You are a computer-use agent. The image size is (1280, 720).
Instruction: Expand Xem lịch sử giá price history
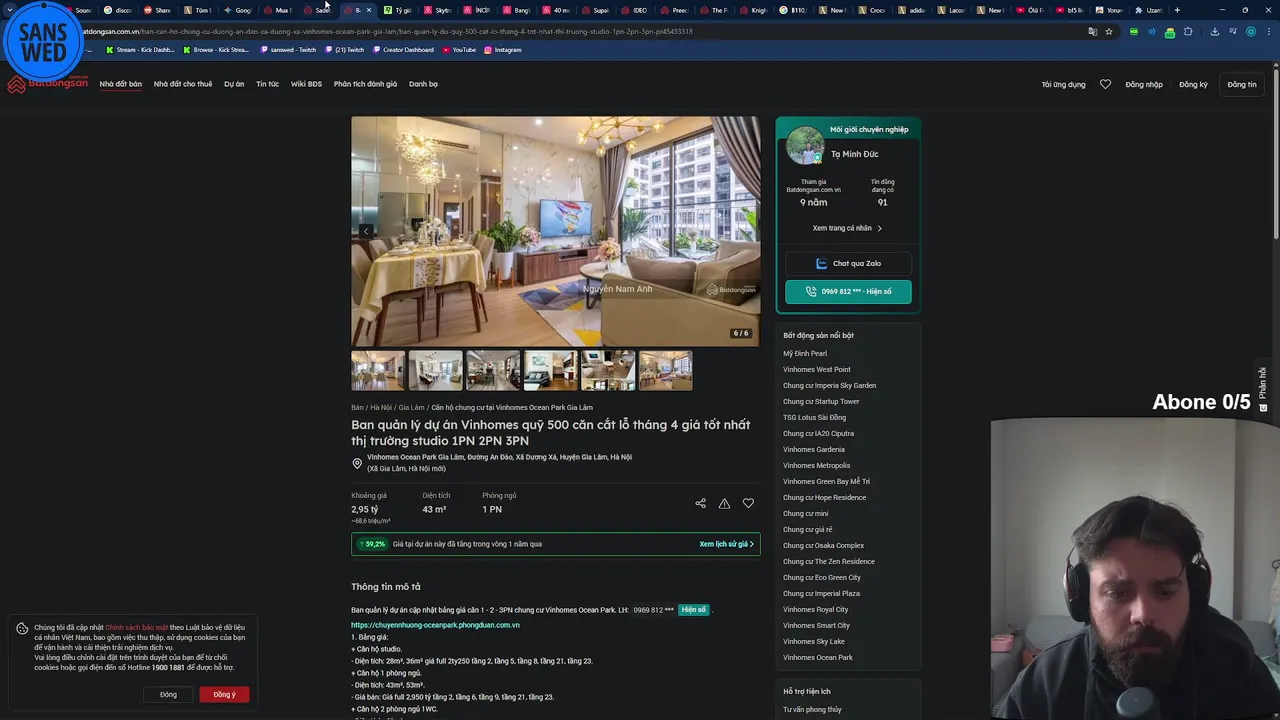(727, 544)
